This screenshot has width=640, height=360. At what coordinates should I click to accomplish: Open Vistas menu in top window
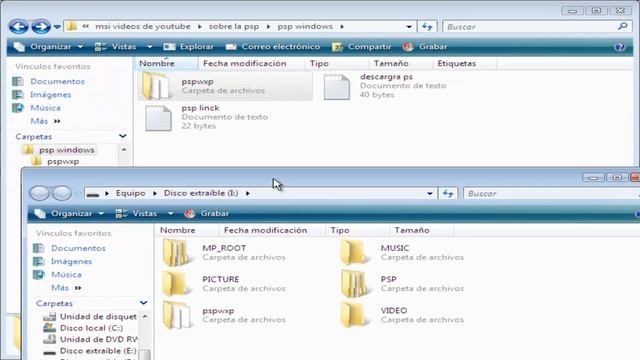(115, 47)
